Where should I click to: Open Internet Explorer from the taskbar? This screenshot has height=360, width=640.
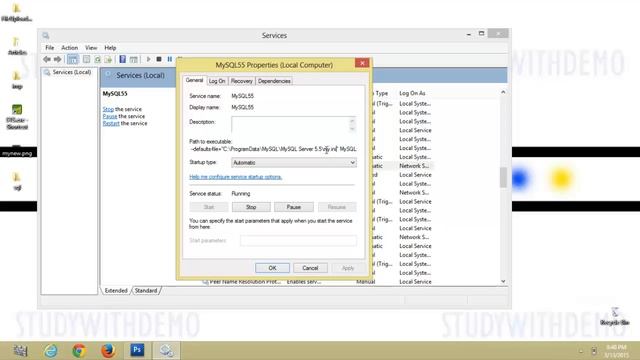tap(51, 351)
